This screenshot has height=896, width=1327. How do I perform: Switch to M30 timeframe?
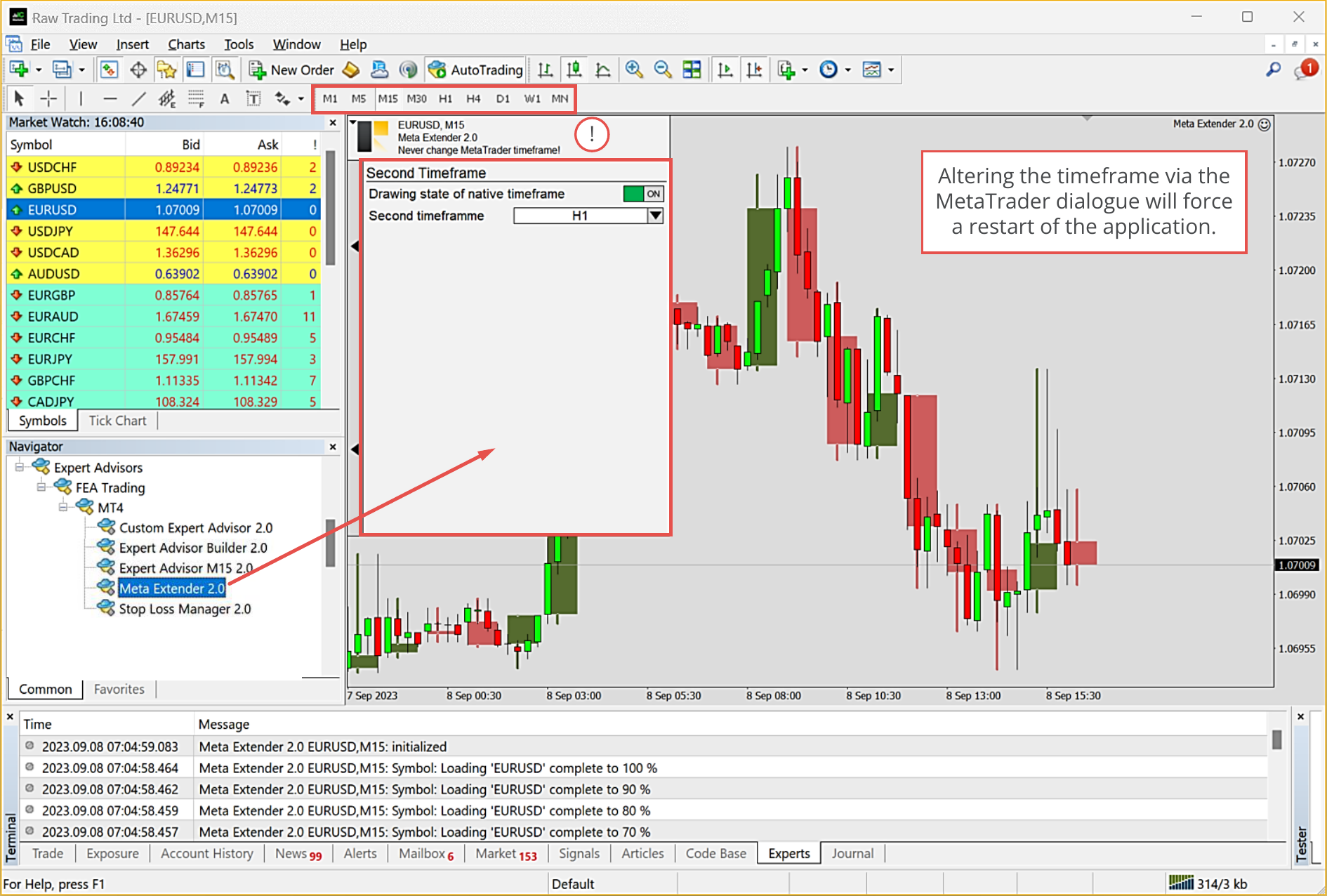point(416,98)
